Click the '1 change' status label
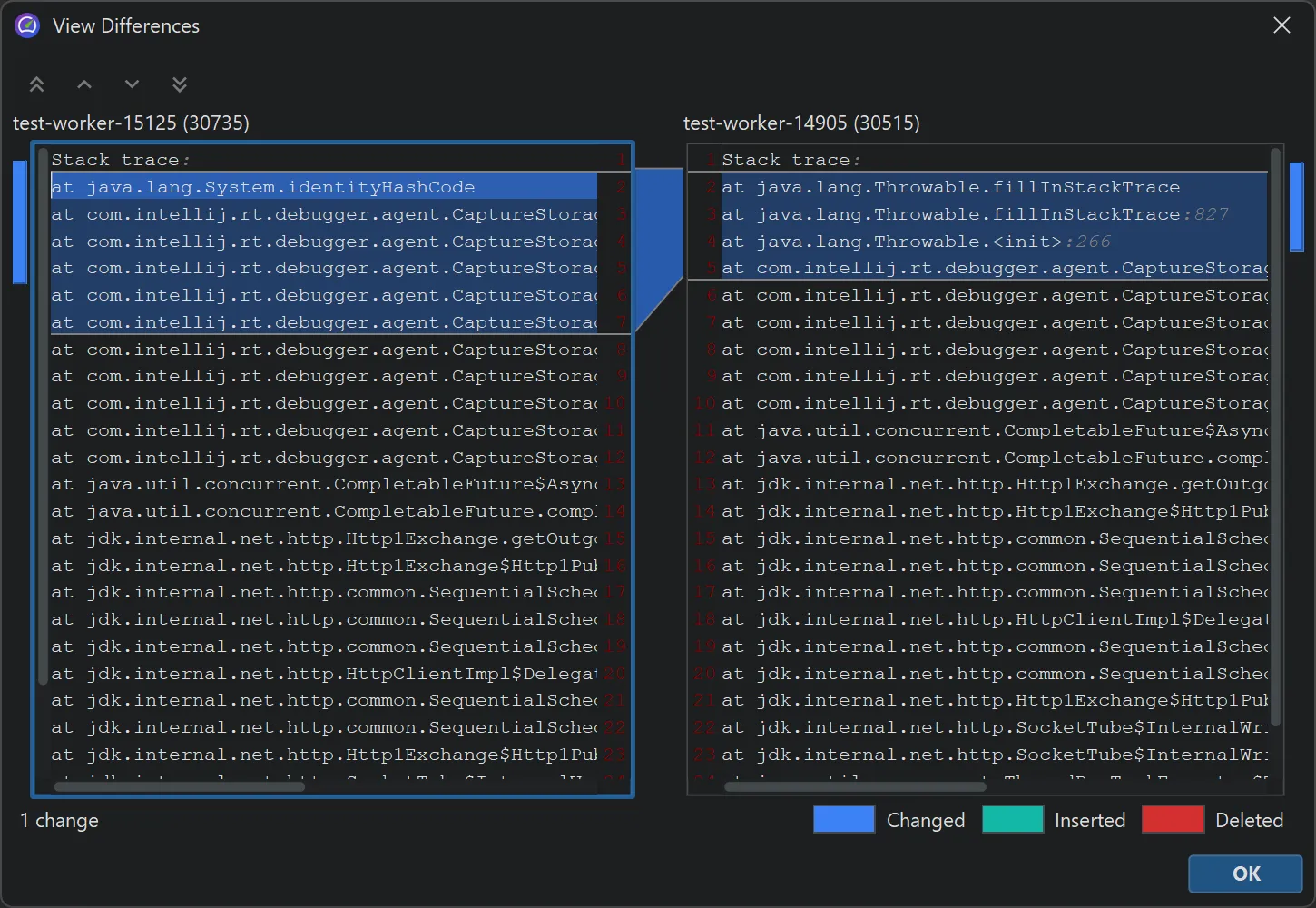1316x908 pixels. click(58, 820)
